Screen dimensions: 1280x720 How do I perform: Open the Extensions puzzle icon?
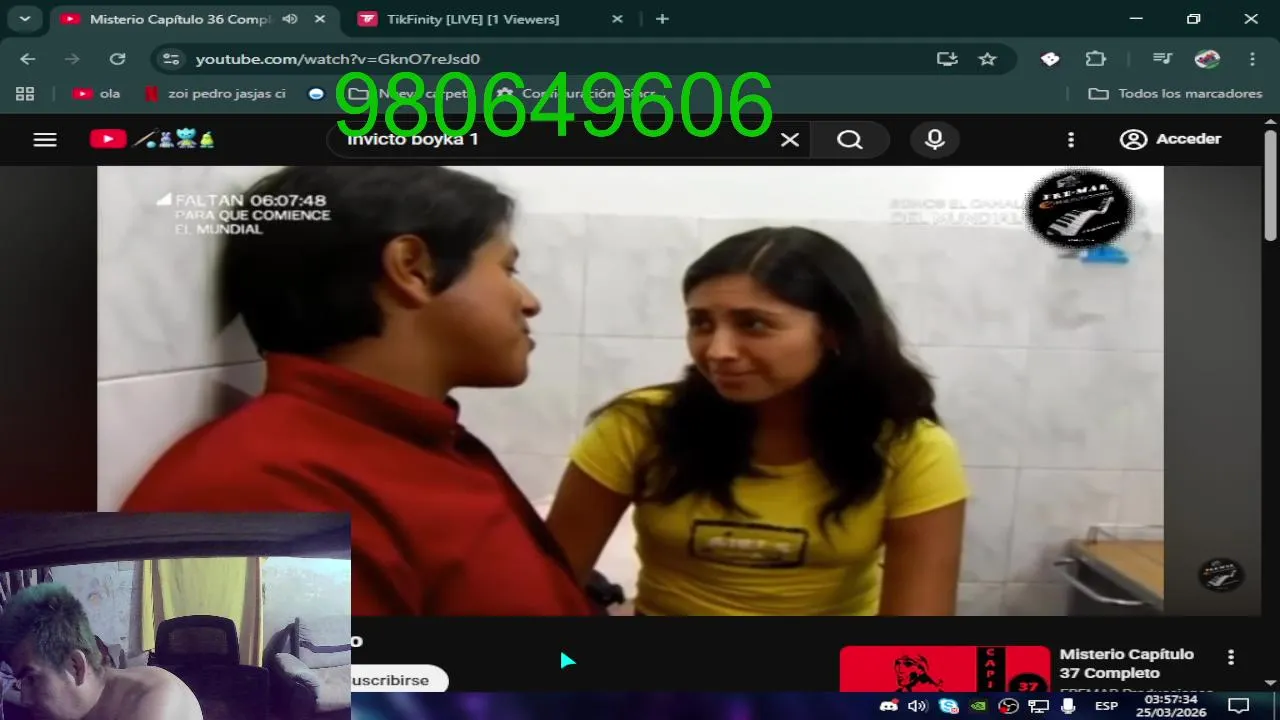[x=1095, y=59]
